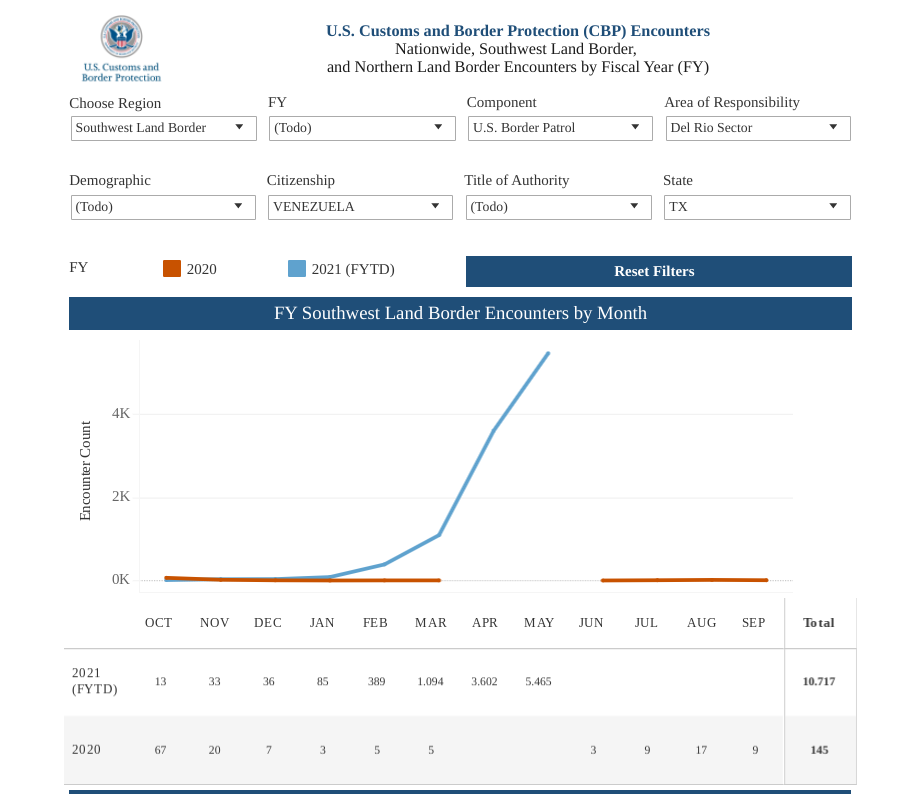Expand the Title of Authority dropdown
The image size is (920, 794).
(559, 207)
